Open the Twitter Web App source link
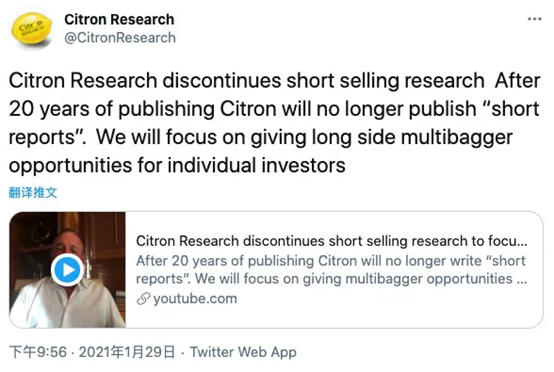Viewport: 554px width, 372px height. [243, 352]
